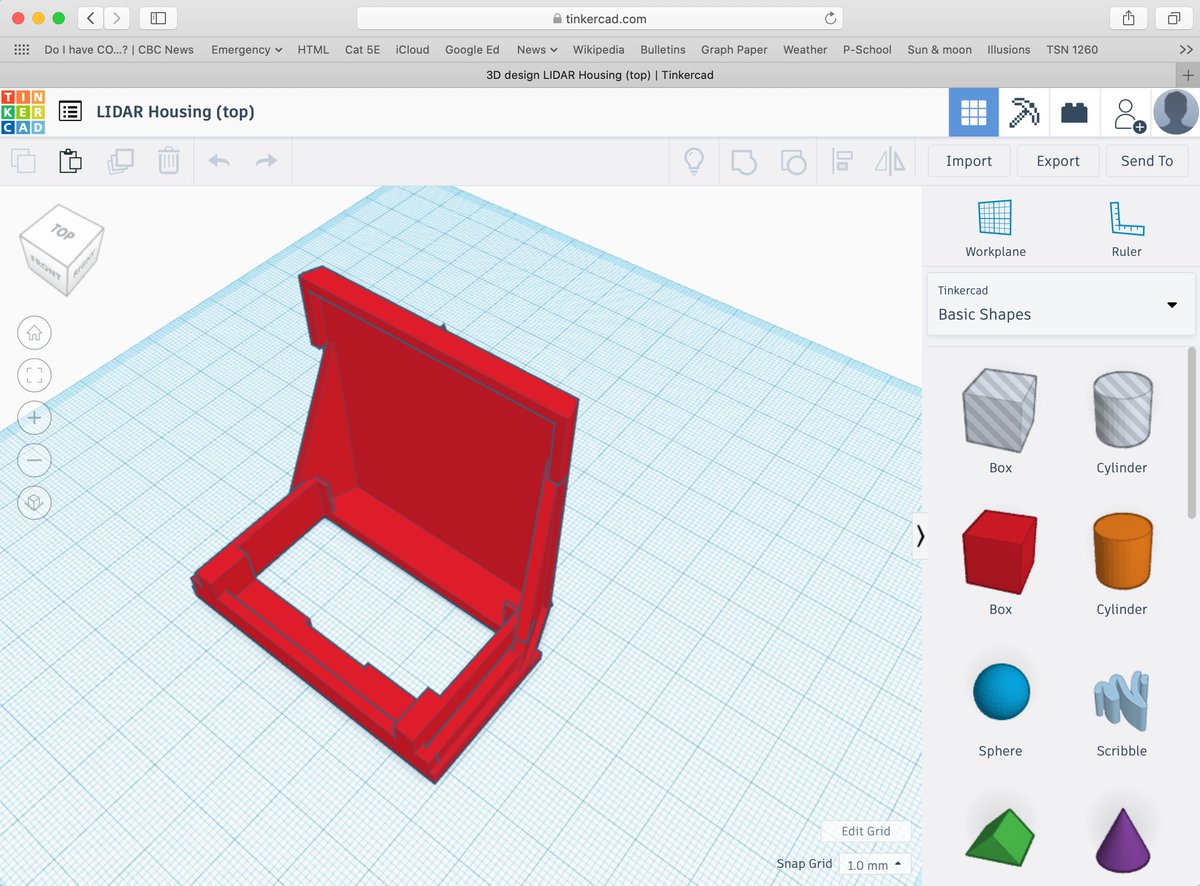
Task: Click the invite collaborator person icon
Action: click(1127, 112)
